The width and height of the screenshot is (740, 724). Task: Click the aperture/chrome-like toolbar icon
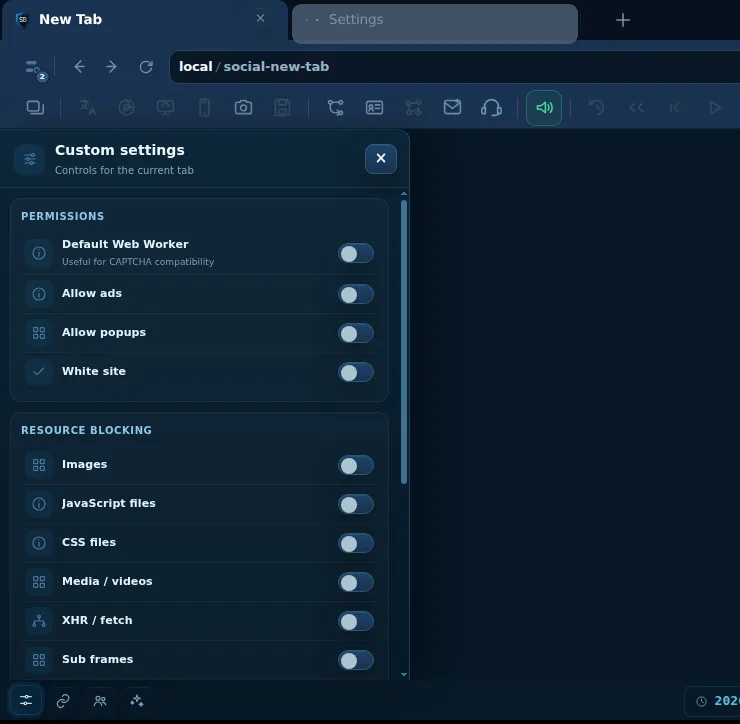point(126,108)
